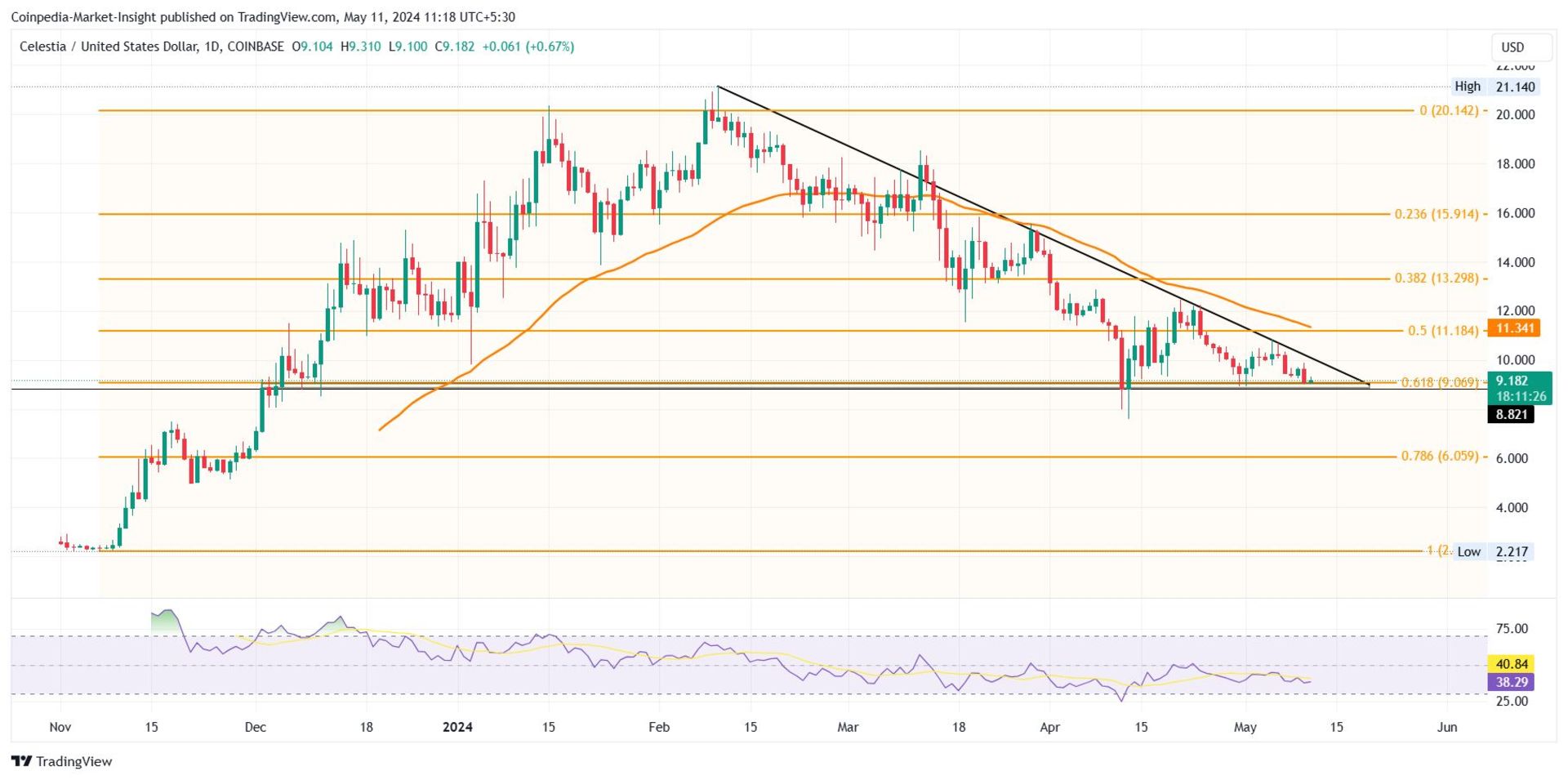Click the H9.310 high value in header
Viewport: 1568px width, 780px height.
[361, 47]
